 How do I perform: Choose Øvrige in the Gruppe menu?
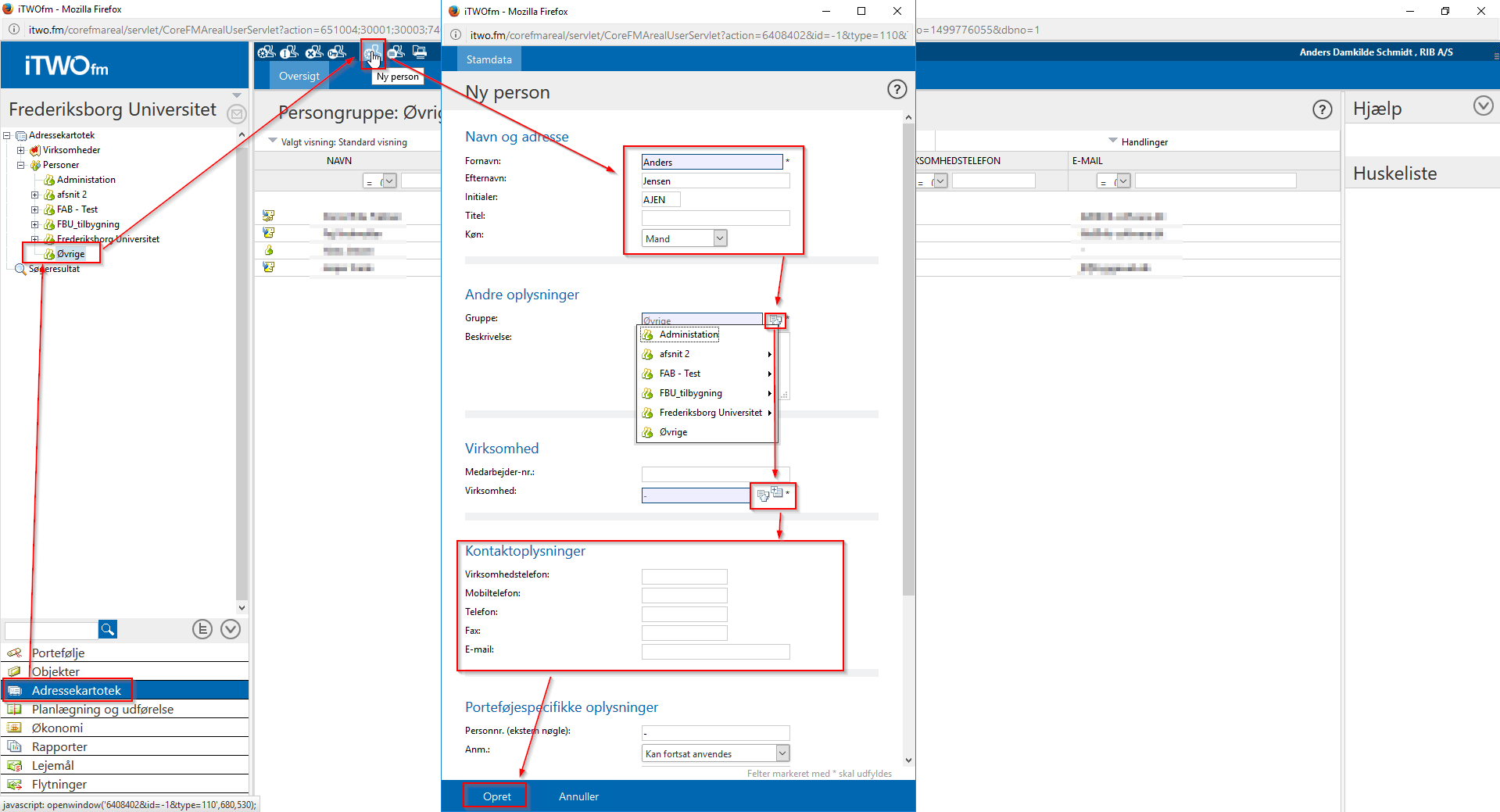673,432
